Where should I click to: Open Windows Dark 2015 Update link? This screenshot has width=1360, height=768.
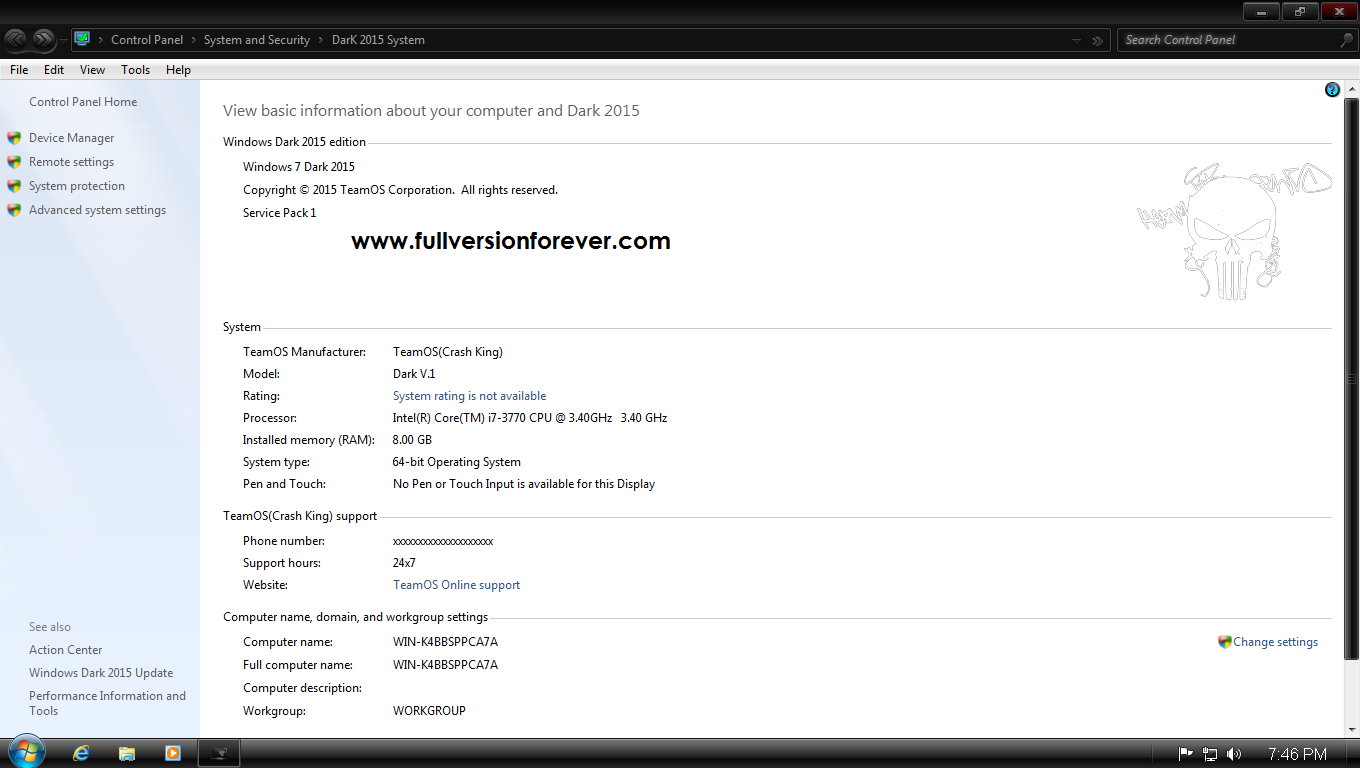click(x=101, y=673)
